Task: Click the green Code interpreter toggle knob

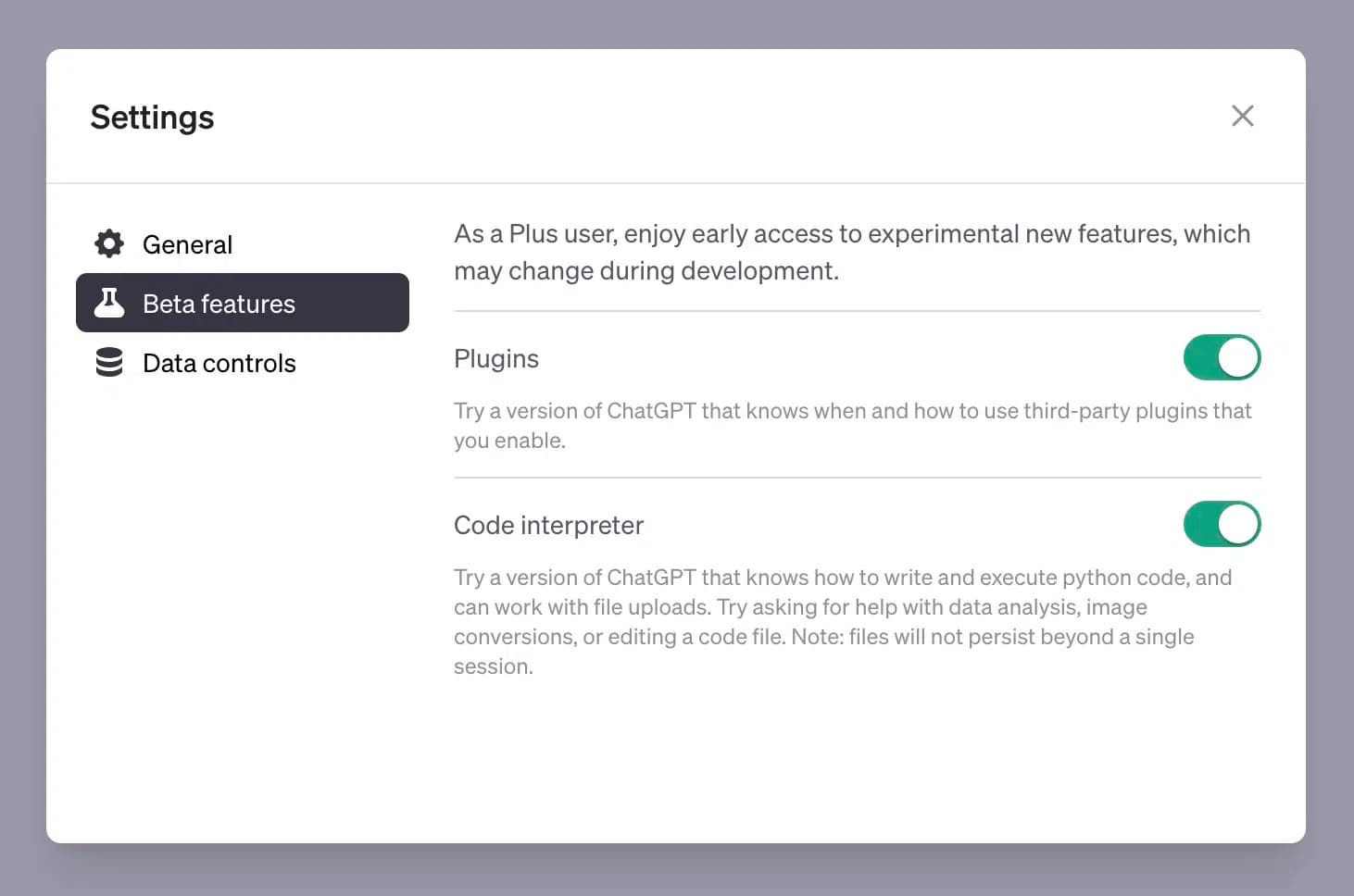Action: tap(1238, 524)
